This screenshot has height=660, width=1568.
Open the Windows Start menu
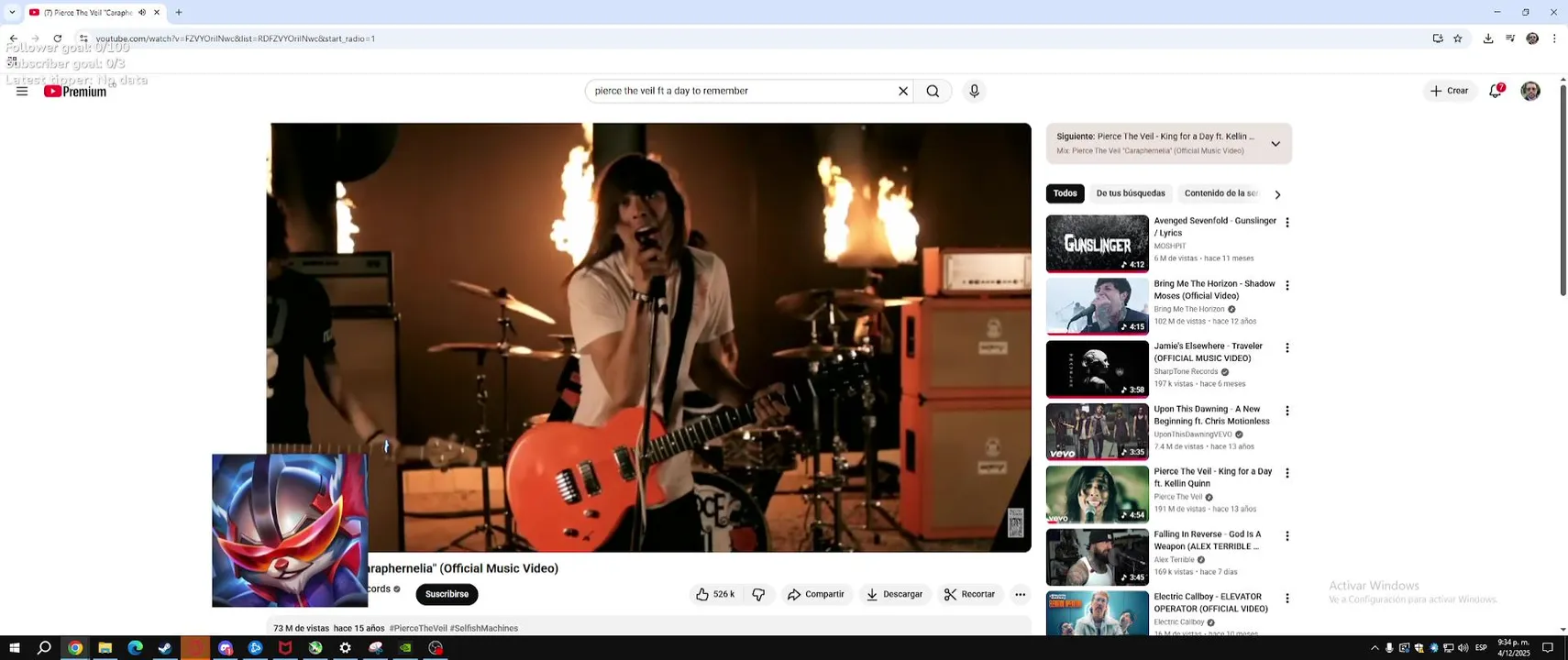pyautogui.click(x=14, y=648)
